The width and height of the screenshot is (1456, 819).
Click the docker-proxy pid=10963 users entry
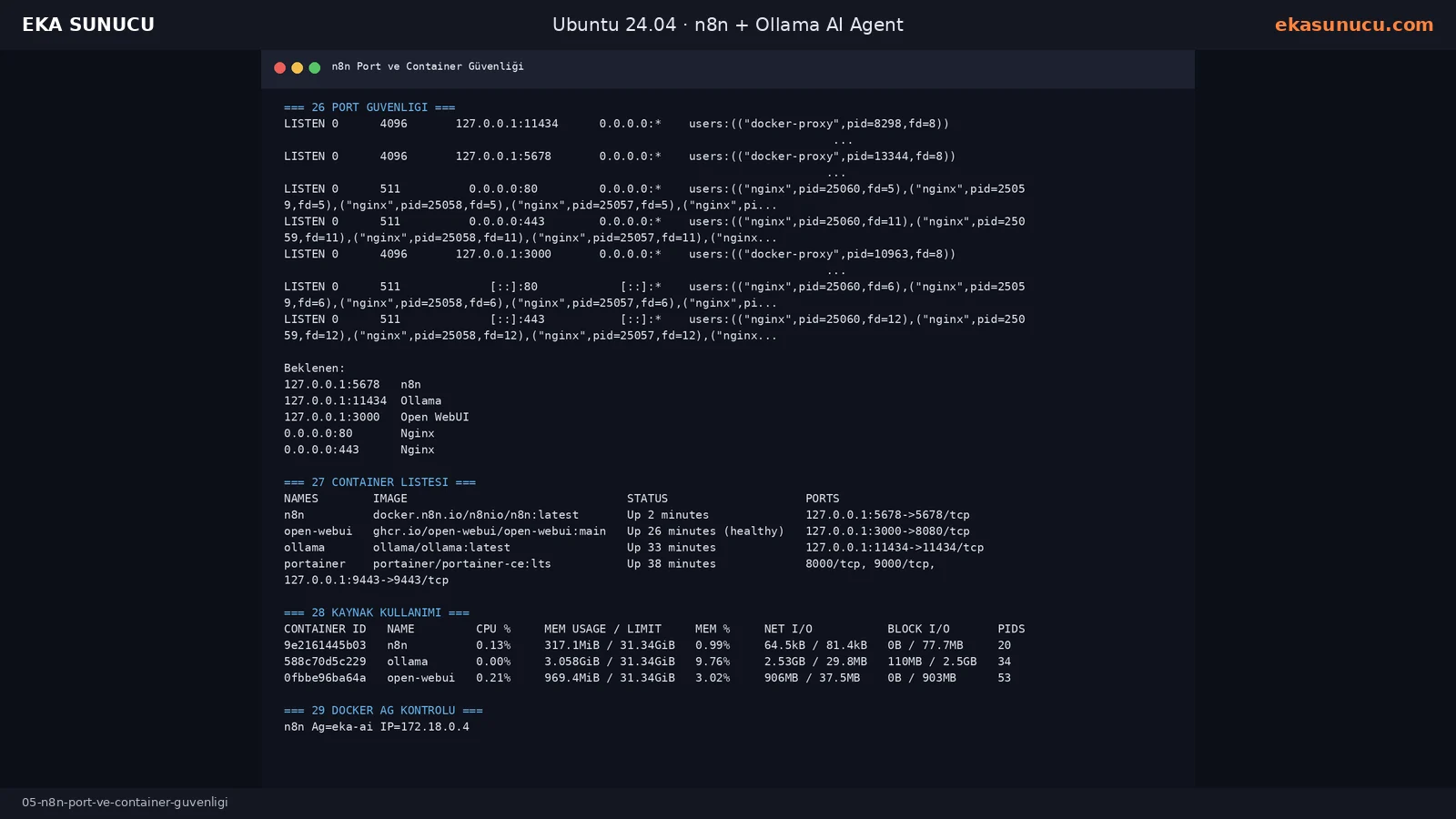[x=823, y=255]
